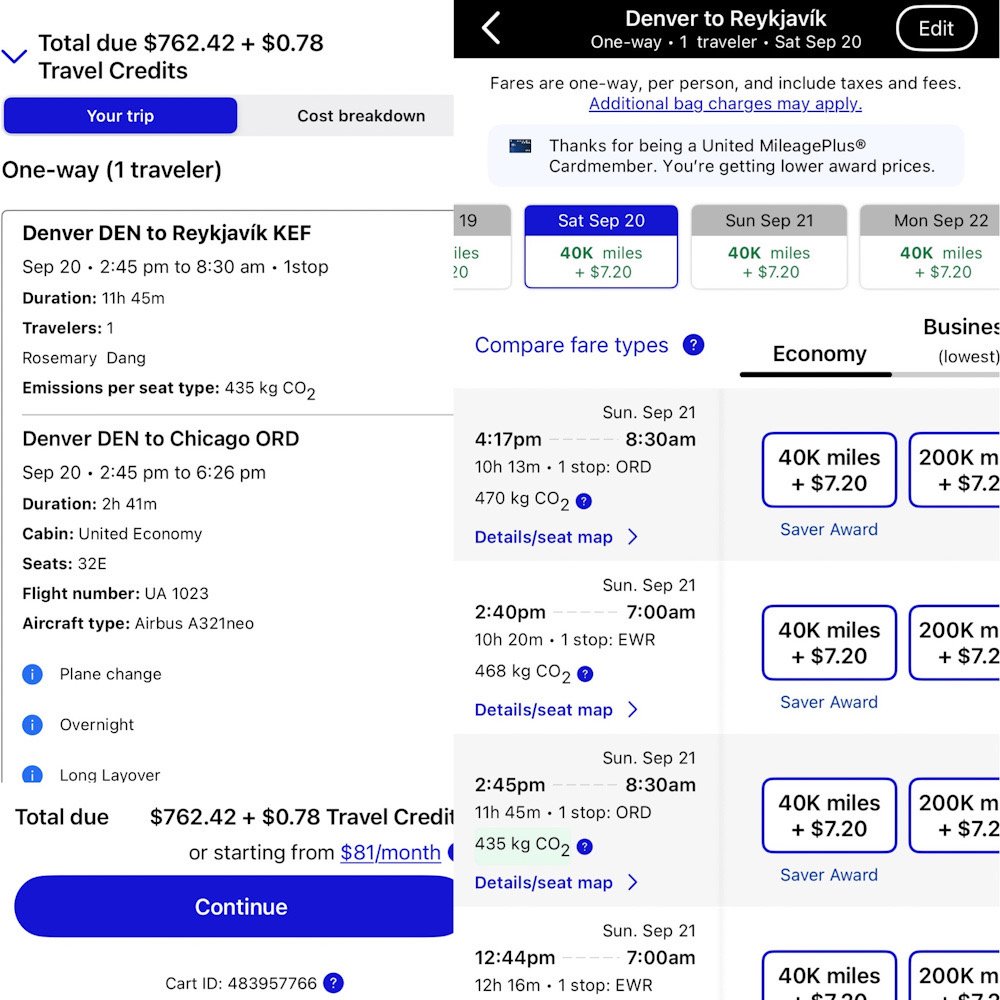Choose the Mon Sep 22 date card
The height and width of the screenshot is (1000, 1000).
click(930, 246)
